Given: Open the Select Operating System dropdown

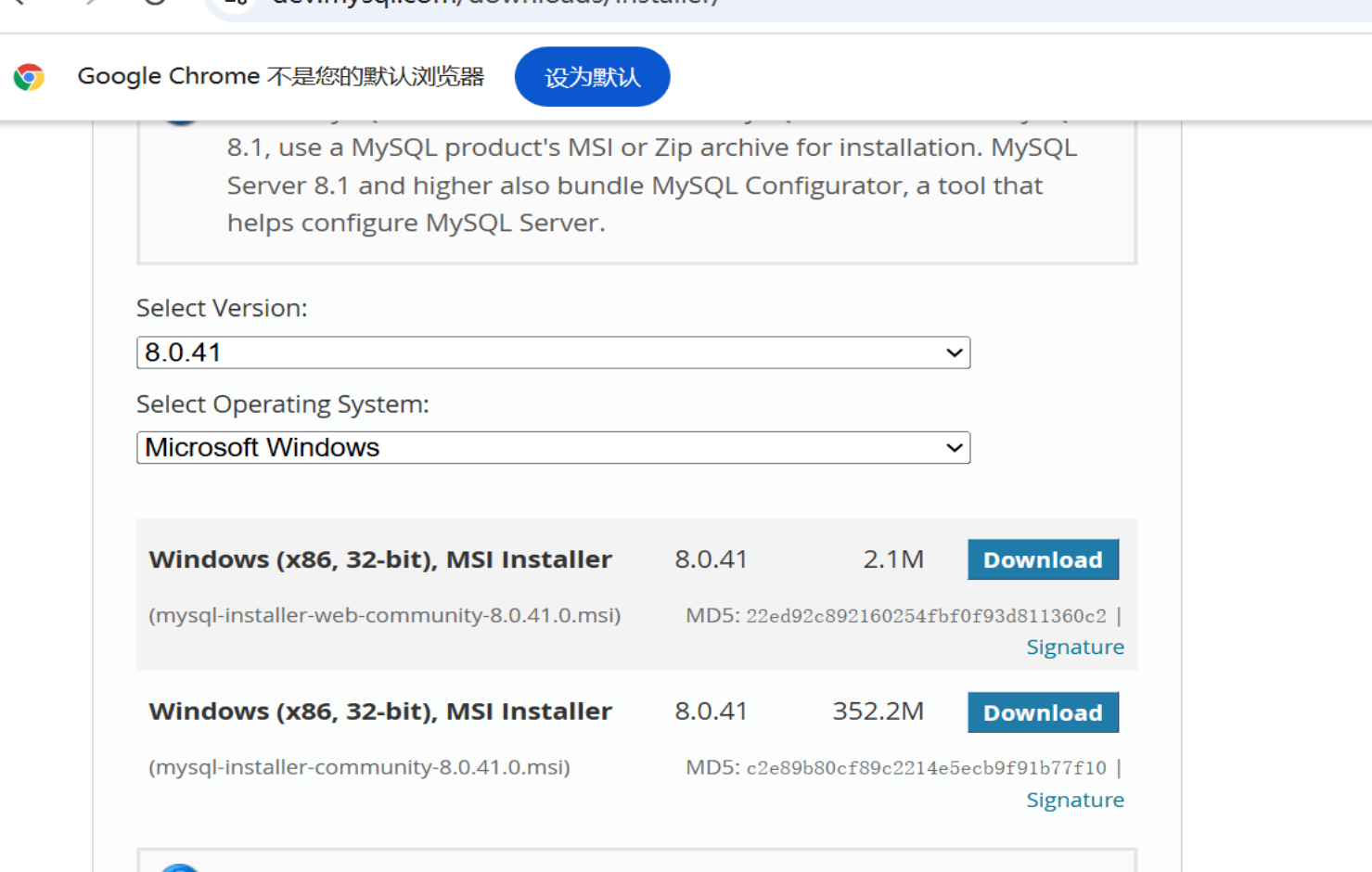Looking at the screenshot, I should click(x=553, y=448).
